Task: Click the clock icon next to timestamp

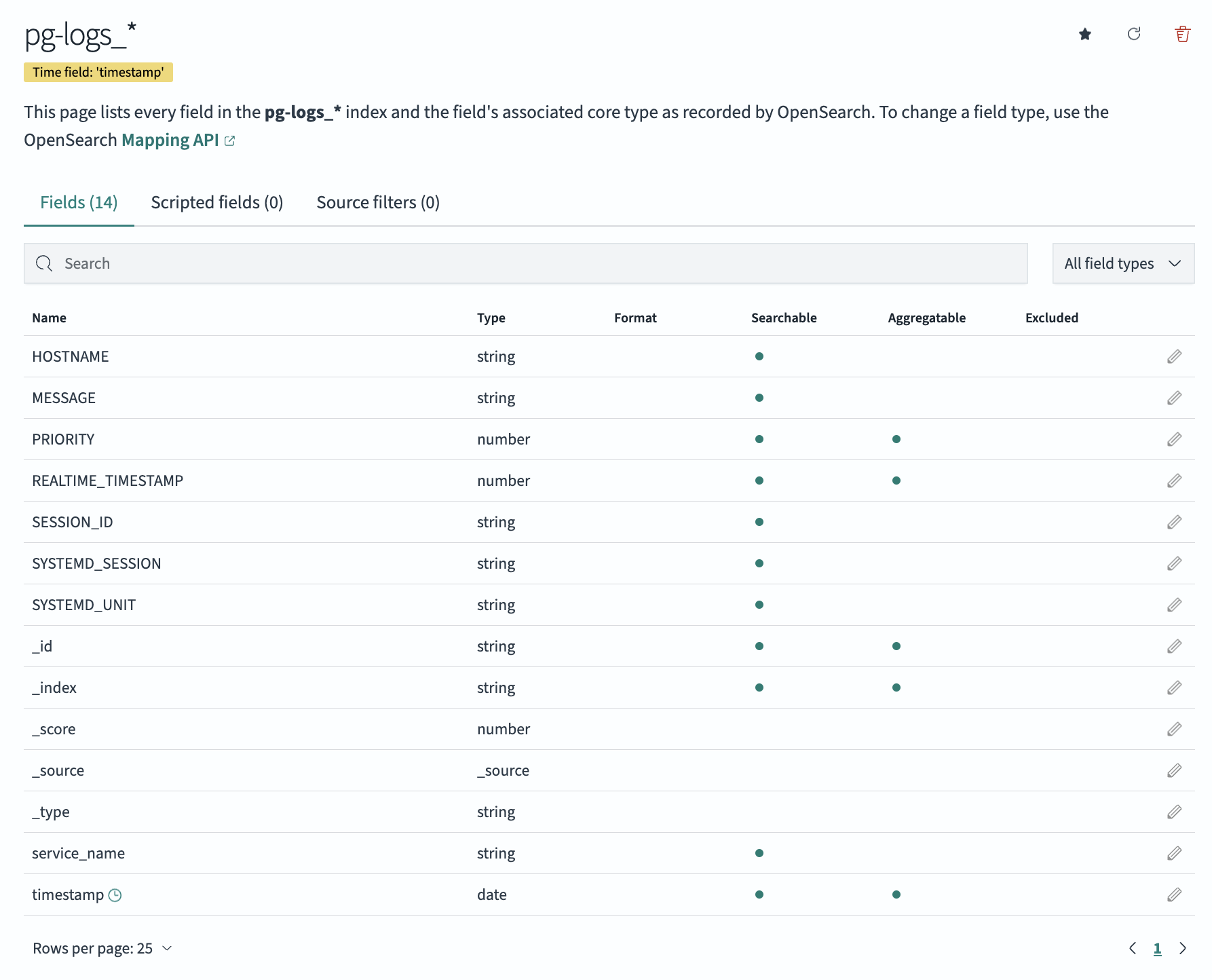Action: [x=115, y=895]
